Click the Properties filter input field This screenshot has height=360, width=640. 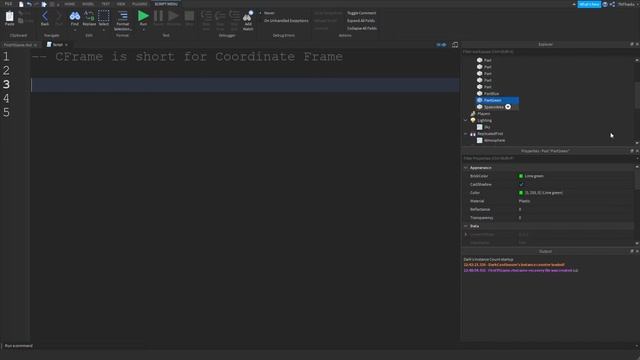pos(547,158)
